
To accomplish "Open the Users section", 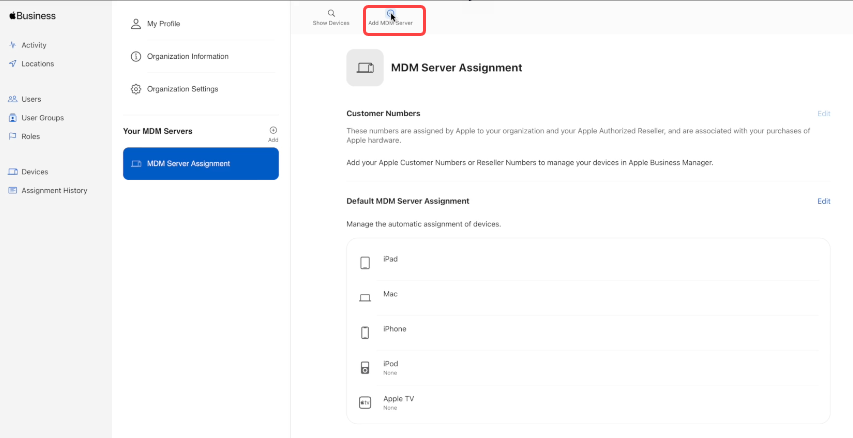I will pyautogui.click(x=31, y=99).
